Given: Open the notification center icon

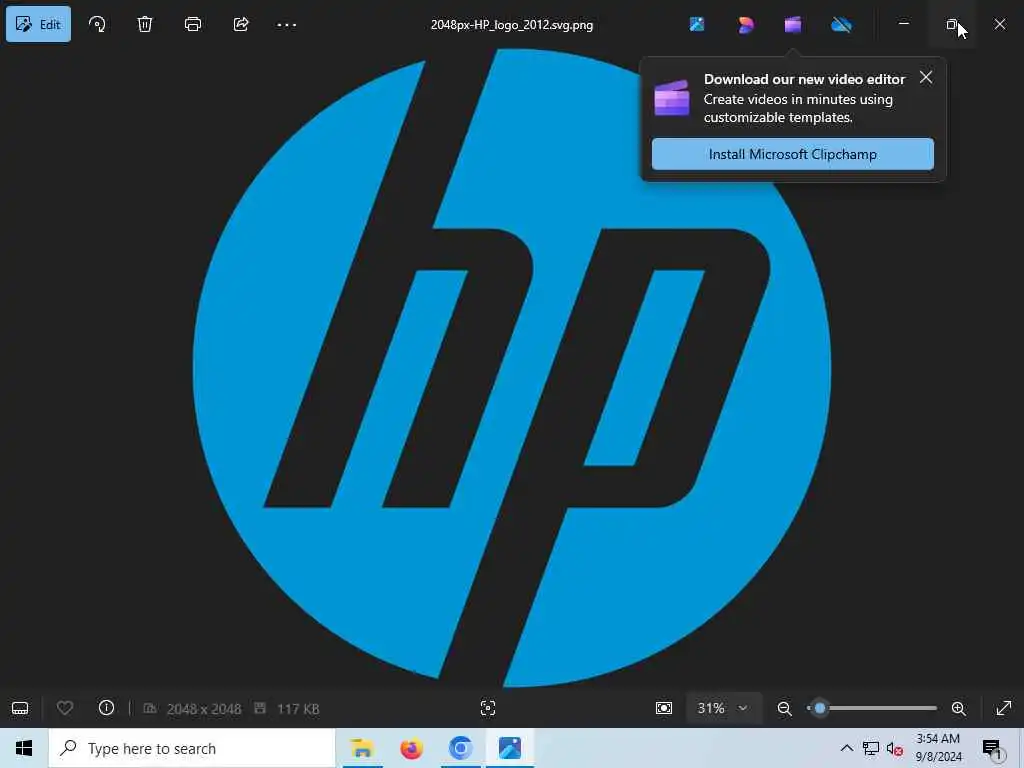Looking at the screenshot, I should coord(992,749).
